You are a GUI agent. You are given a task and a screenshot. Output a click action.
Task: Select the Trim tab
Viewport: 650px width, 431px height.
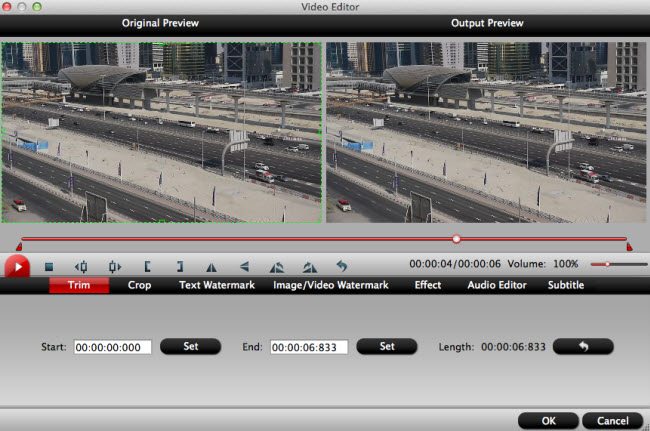79,285
